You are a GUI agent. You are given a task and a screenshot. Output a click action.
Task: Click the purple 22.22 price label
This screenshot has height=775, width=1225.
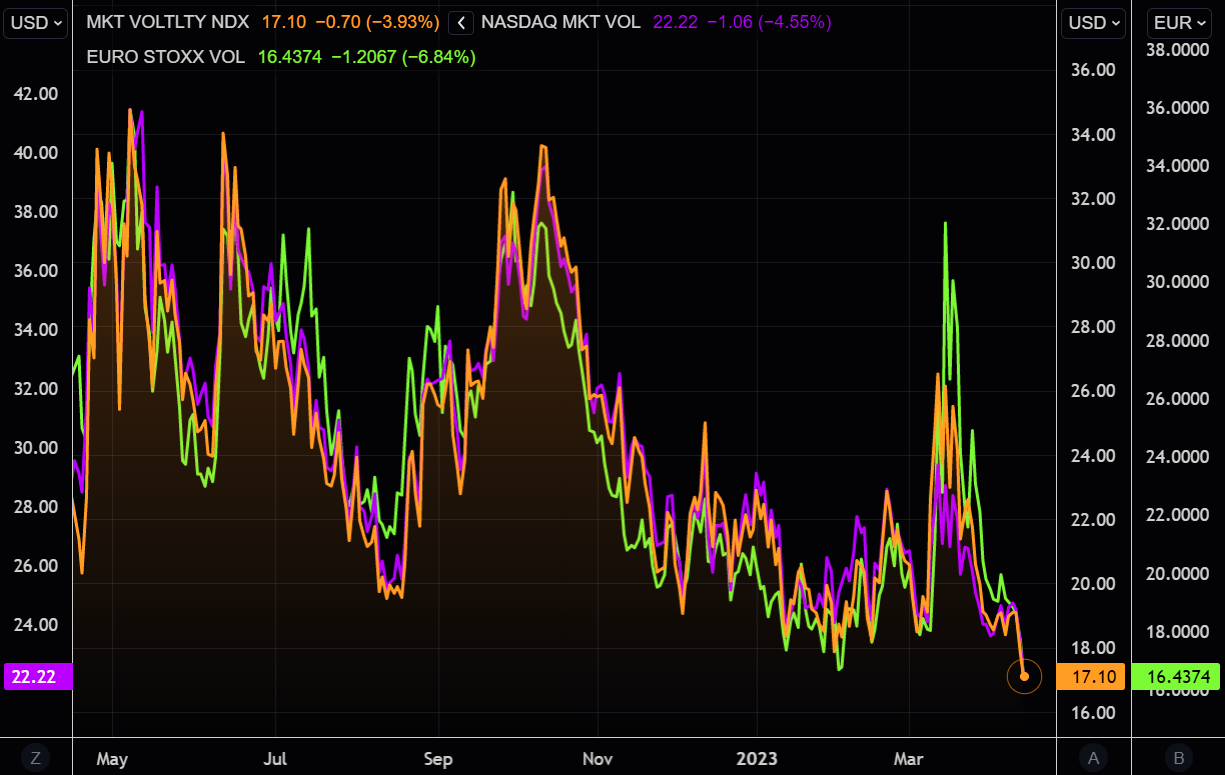pyautogui.click(x=38, y=677)
